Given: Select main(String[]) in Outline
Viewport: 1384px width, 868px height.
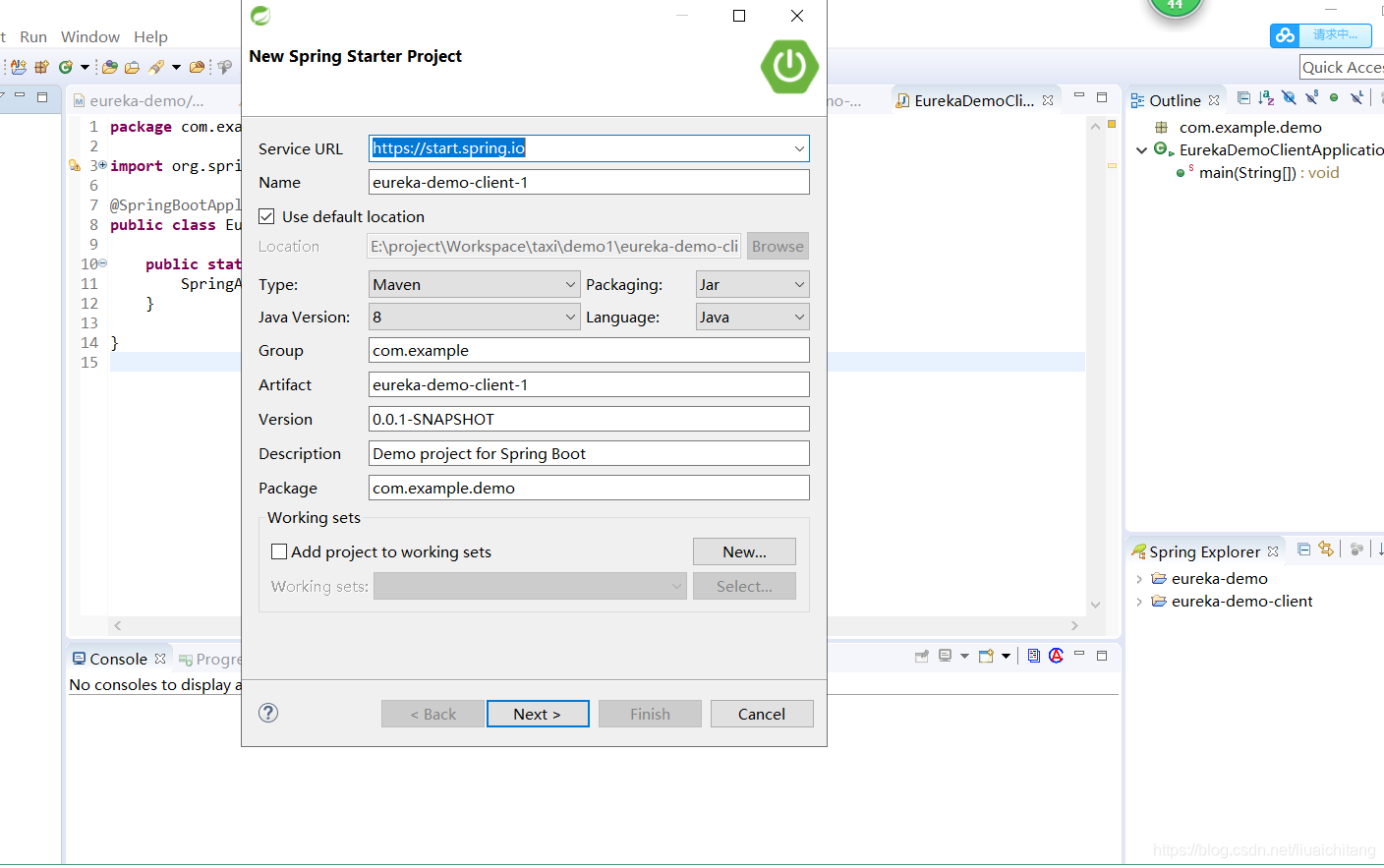Looking at the screenshot, I should coord(1268,173).
